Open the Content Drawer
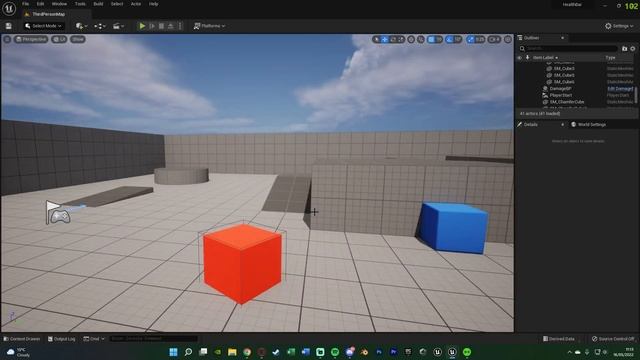The image size is (640, 360). pos(22,339)
